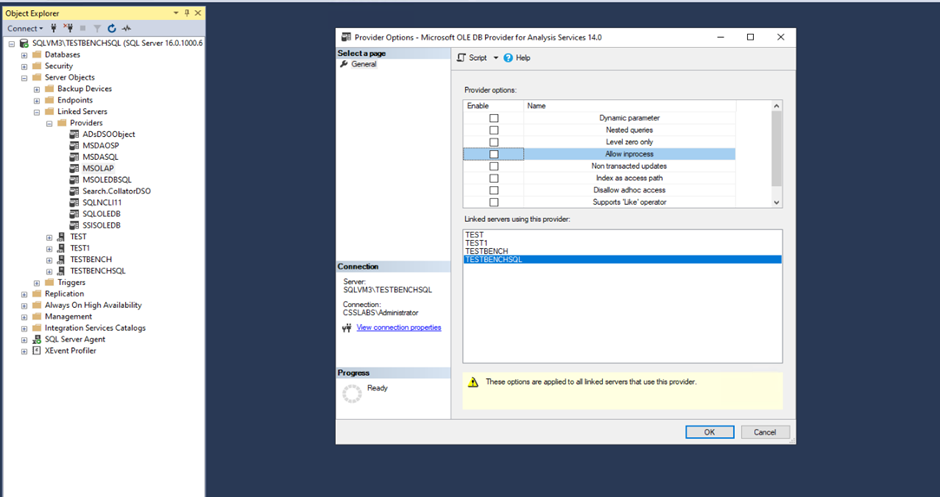Click the XEvent Profiler icon
The height and width of the screenshot is (497, 940).
37,351
